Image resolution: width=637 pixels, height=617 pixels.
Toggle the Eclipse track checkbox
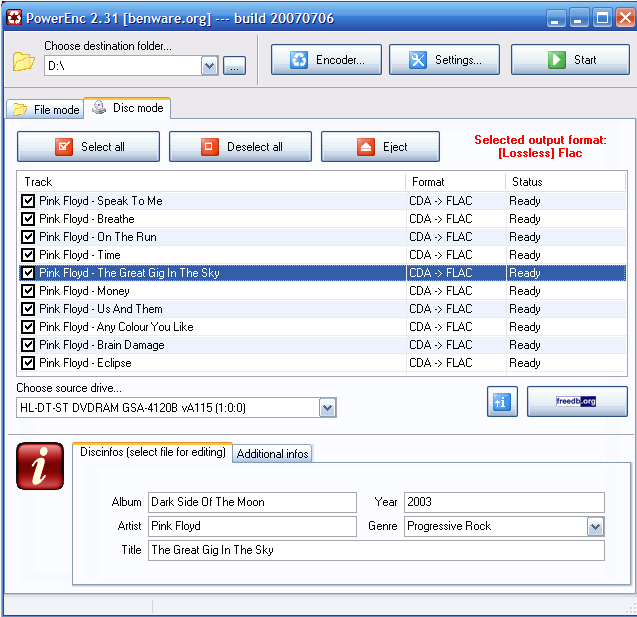click(x=28, y=363)
